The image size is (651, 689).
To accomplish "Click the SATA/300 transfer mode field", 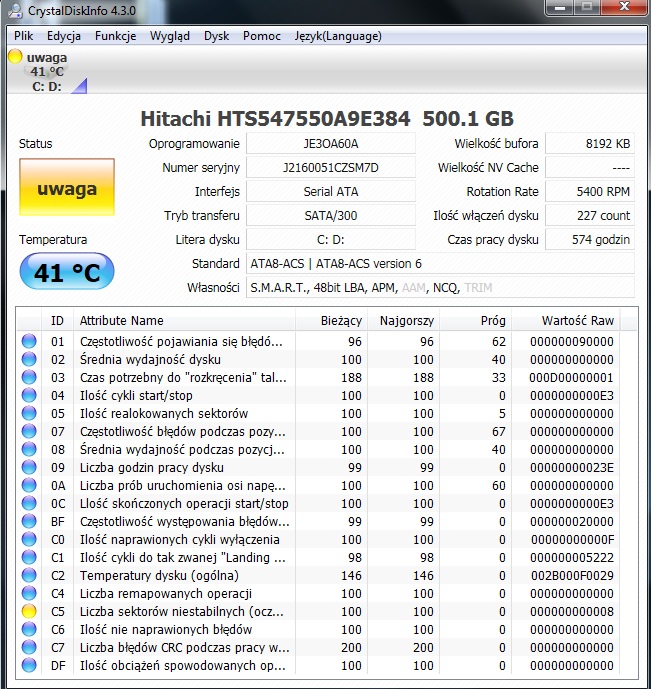I will (331, 215).
